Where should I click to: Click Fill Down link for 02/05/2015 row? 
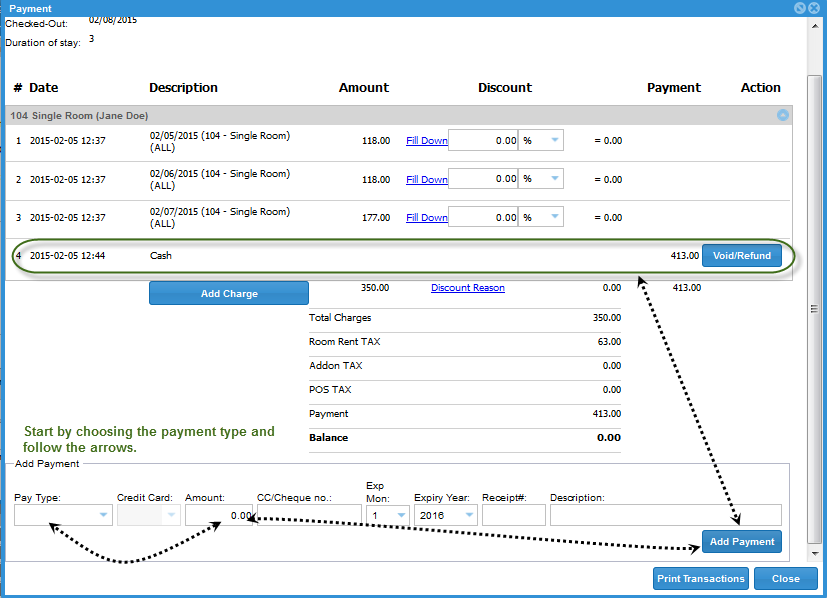426,141
